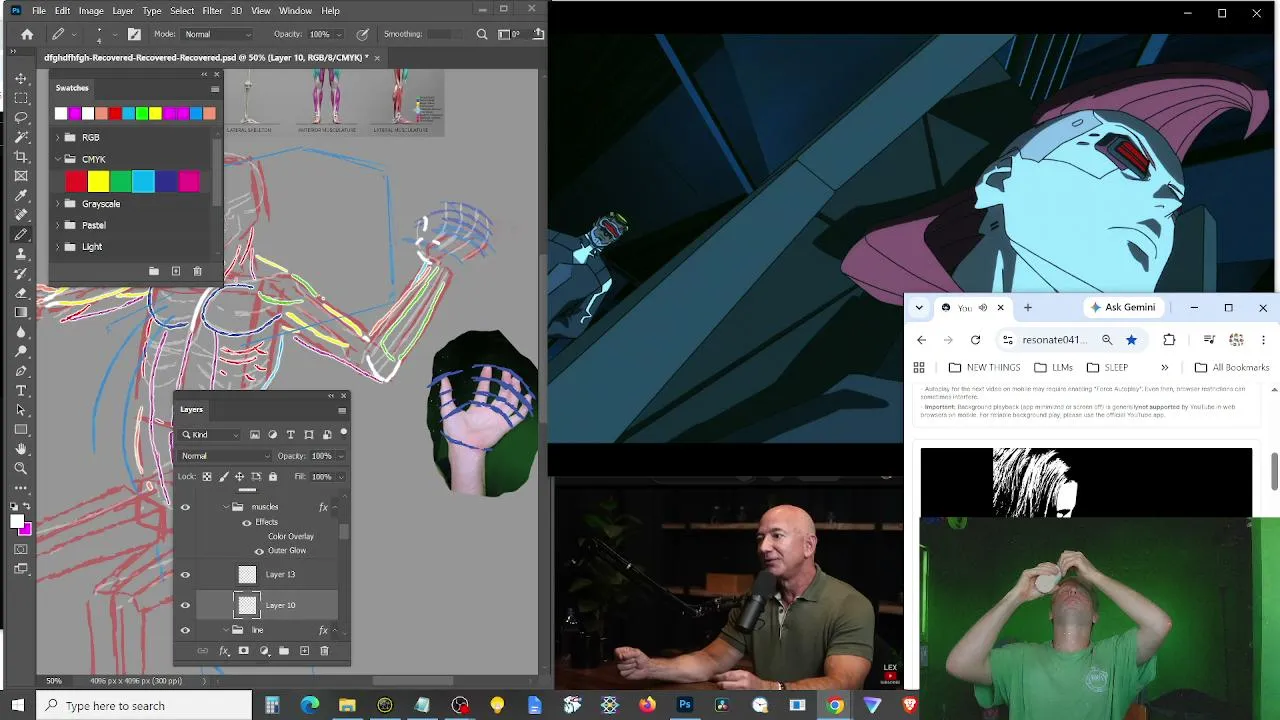
Task: Open the File menu in Photoshop
Action: pos(38,10)
